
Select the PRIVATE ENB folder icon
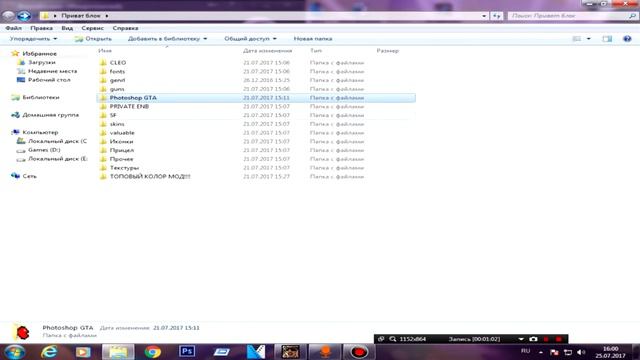(103, 107)
